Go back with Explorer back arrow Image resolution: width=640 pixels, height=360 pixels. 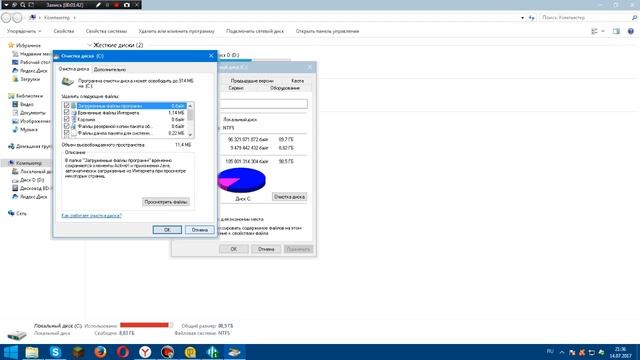(x=6, y=18)
